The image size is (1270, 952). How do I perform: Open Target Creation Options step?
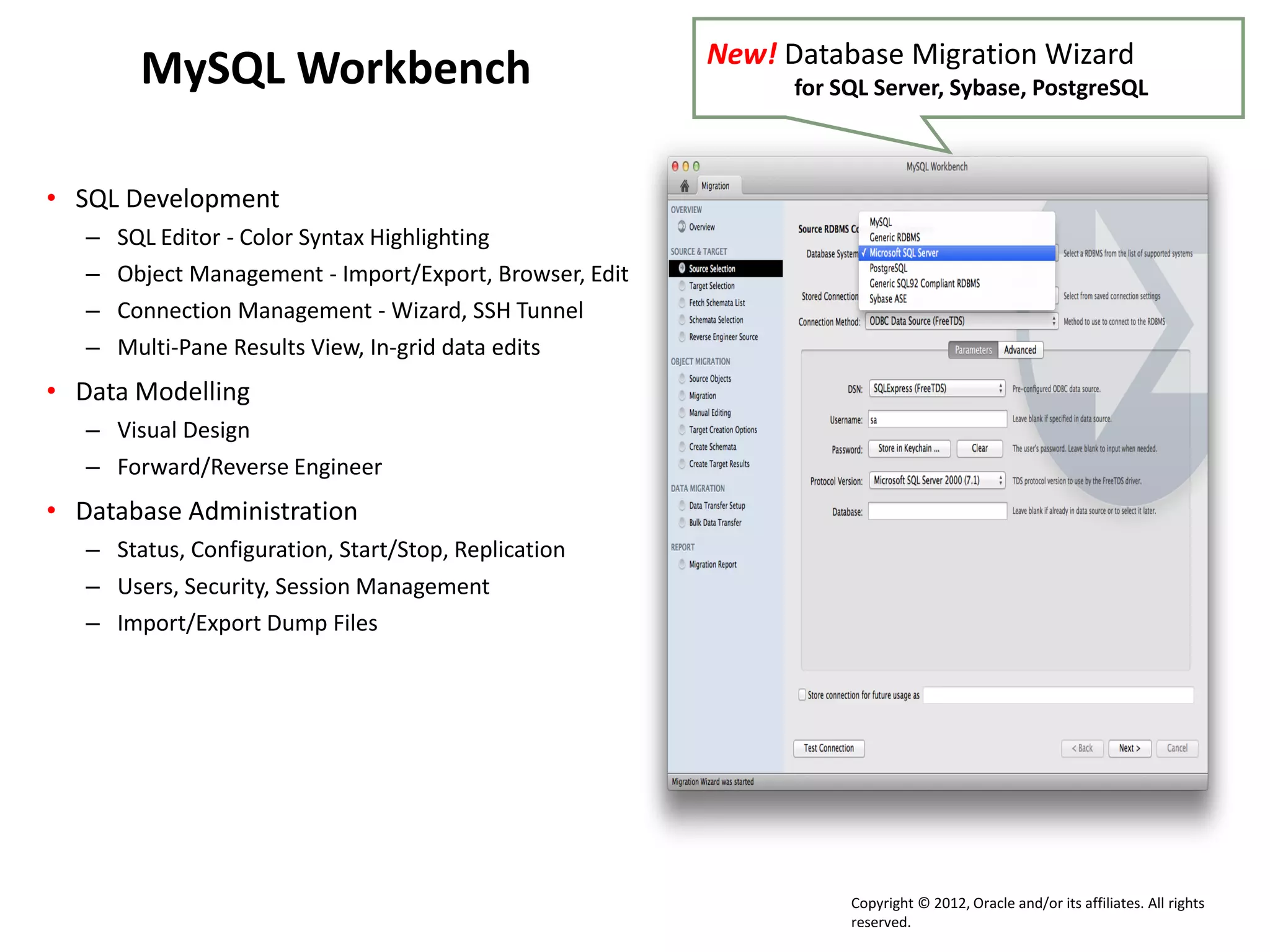(x=723, y=430)
